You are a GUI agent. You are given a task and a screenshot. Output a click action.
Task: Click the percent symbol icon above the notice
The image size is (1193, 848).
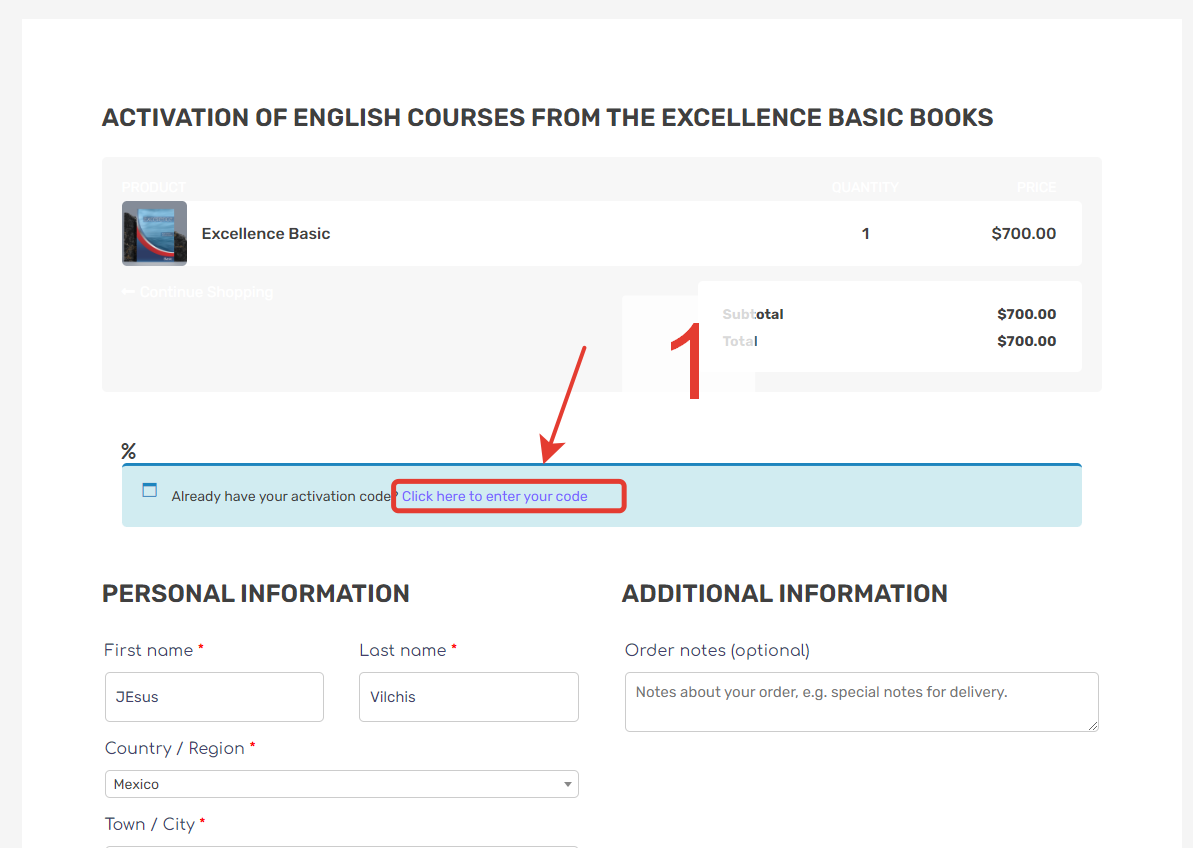[128, 451]
